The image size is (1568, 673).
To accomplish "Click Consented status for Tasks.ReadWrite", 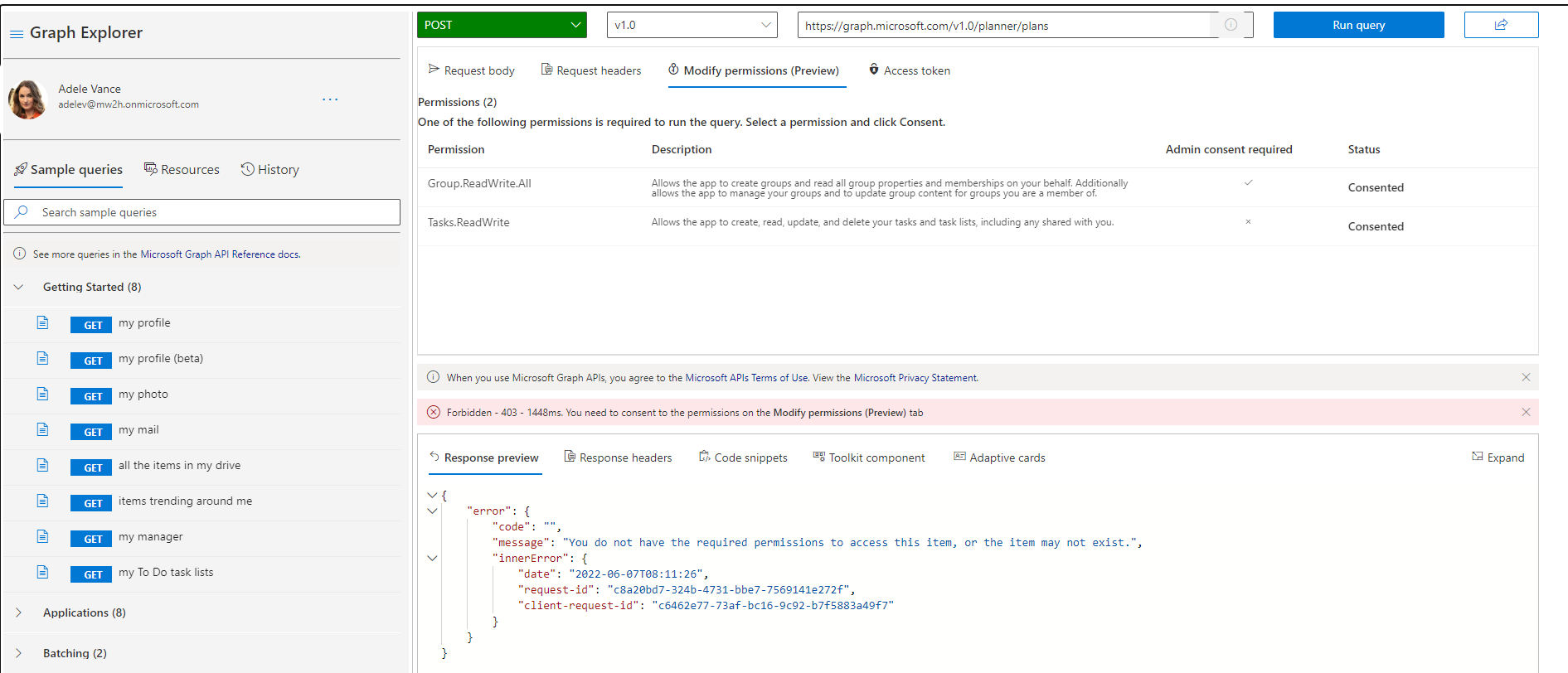I will pyautogui.click(x=1376, y=226).
